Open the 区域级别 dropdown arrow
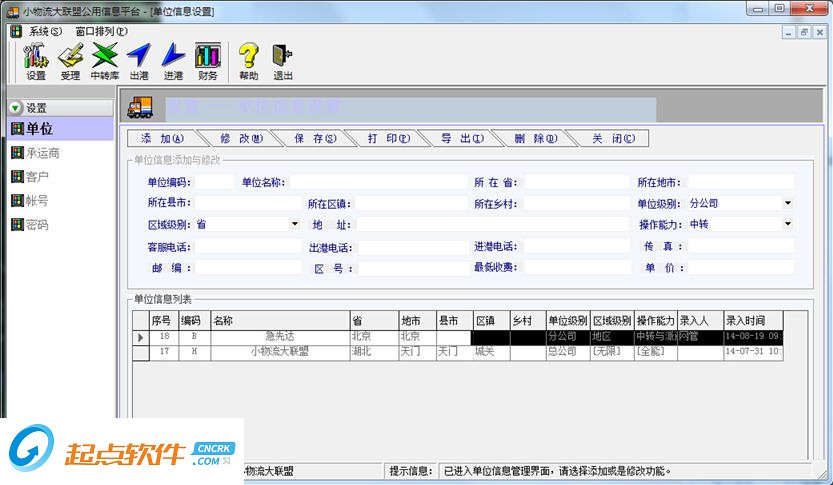The image size is (833, 485). pyautogui.click(x=294, y=224)
